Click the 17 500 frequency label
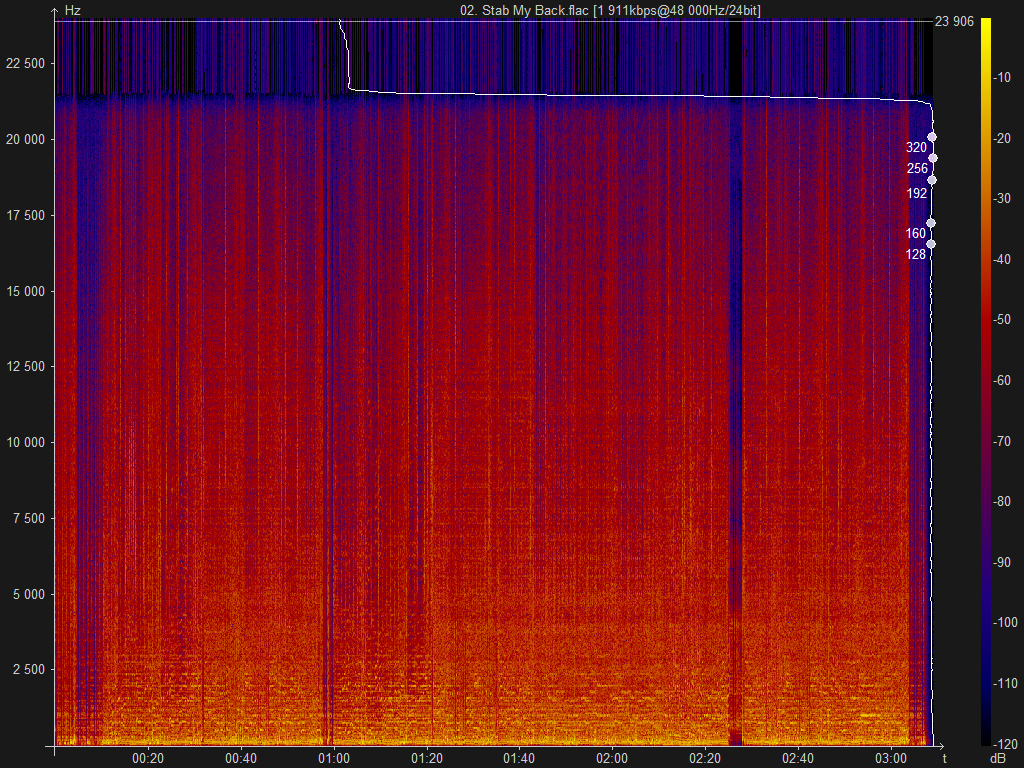 click(x=25, y=216)
